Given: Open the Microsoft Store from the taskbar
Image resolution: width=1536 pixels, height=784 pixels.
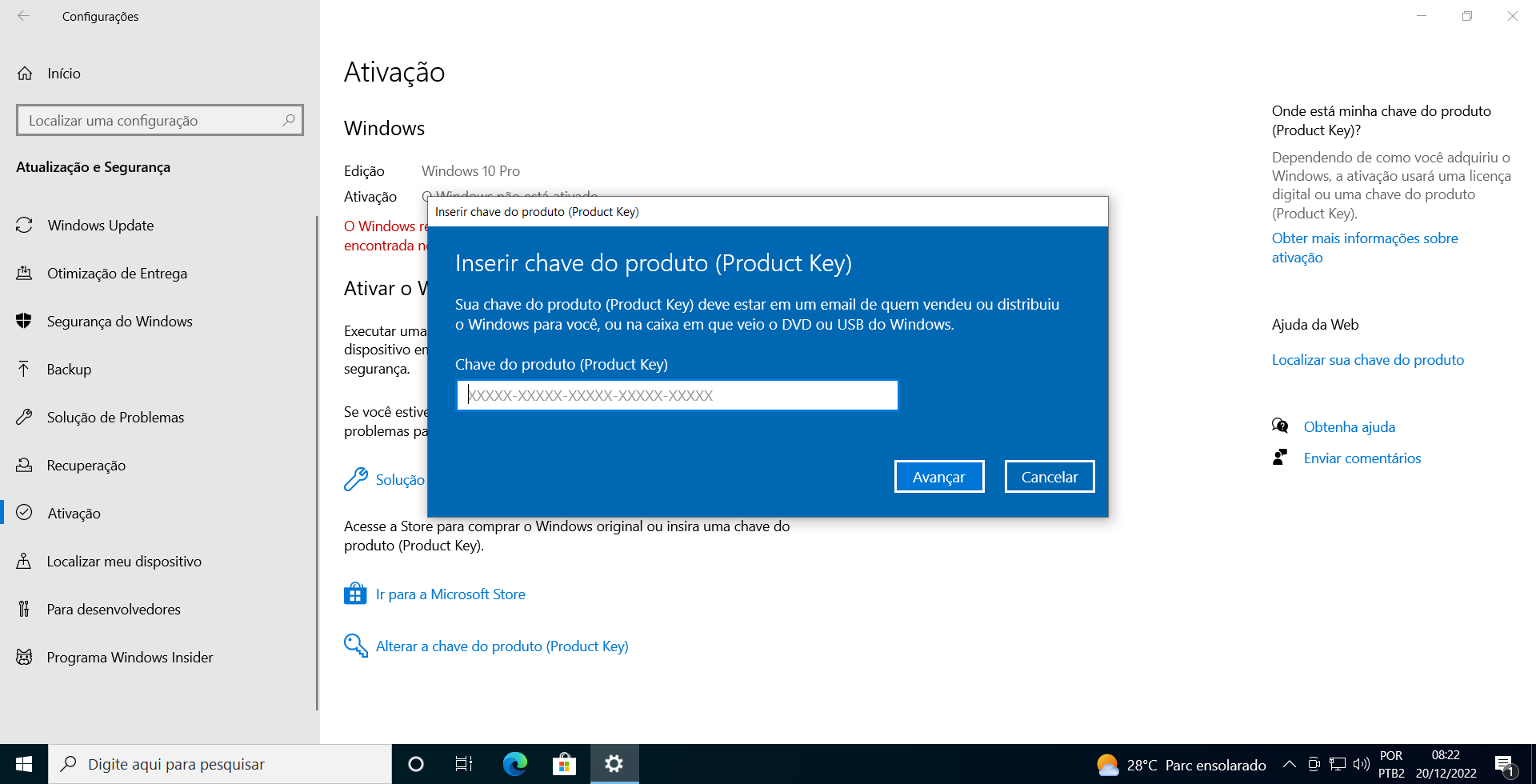Looking at the screenshot, I should (x=565, y=764).
